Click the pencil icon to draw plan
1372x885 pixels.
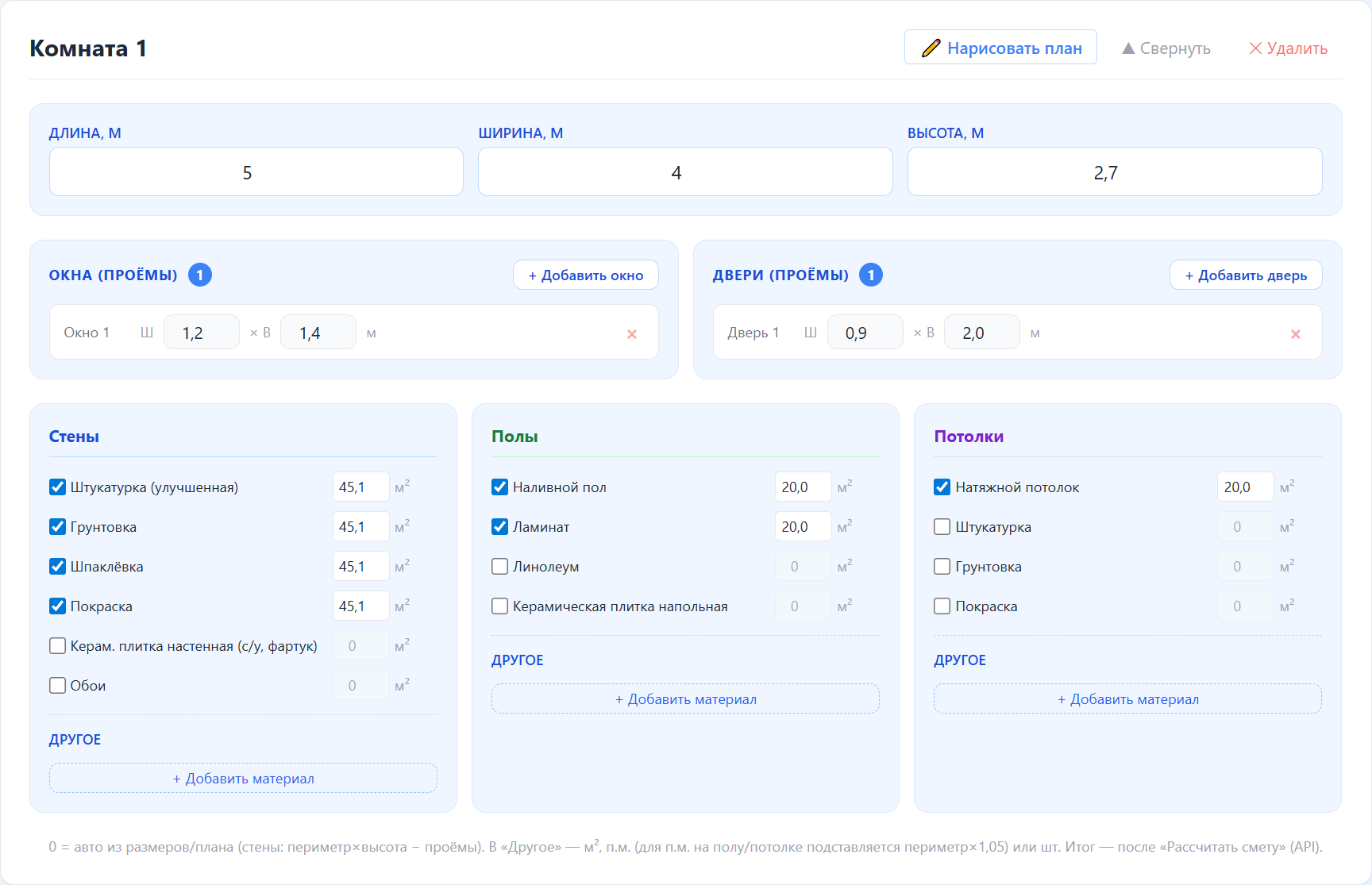pos(931,48)
